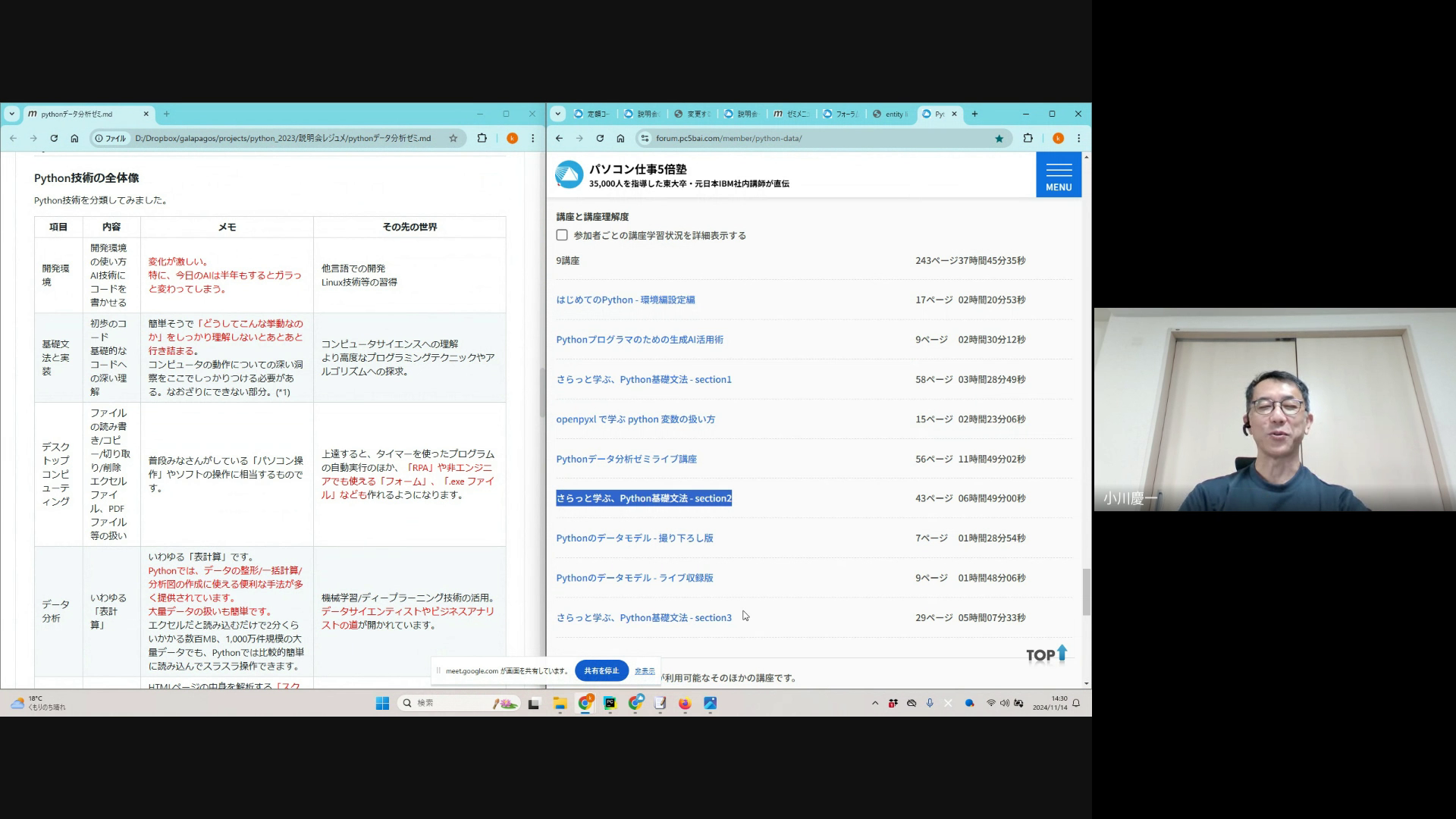Reload the right browser page

(x=600, y=138)
